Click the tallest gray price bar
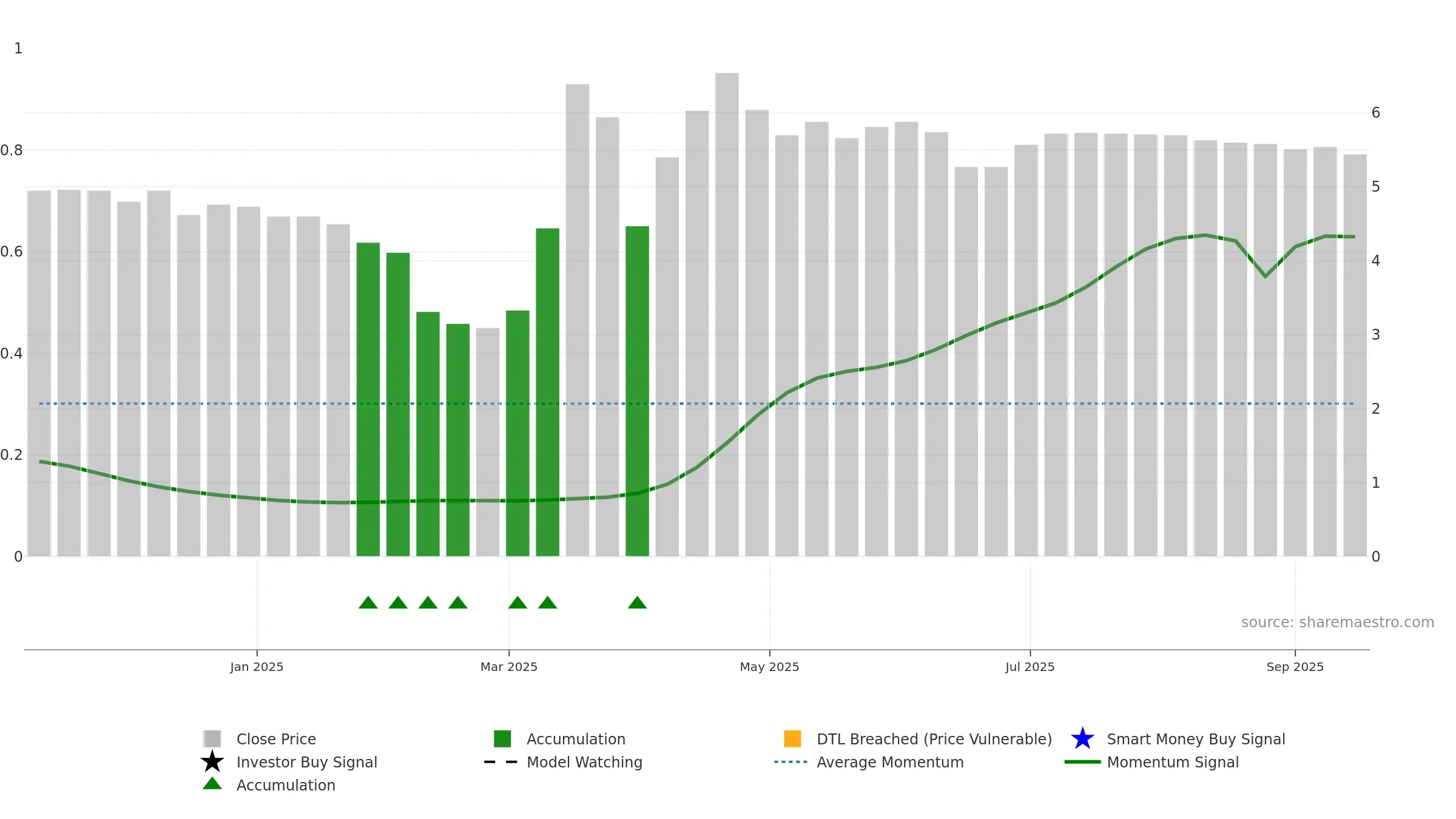 tap(727, 314)
